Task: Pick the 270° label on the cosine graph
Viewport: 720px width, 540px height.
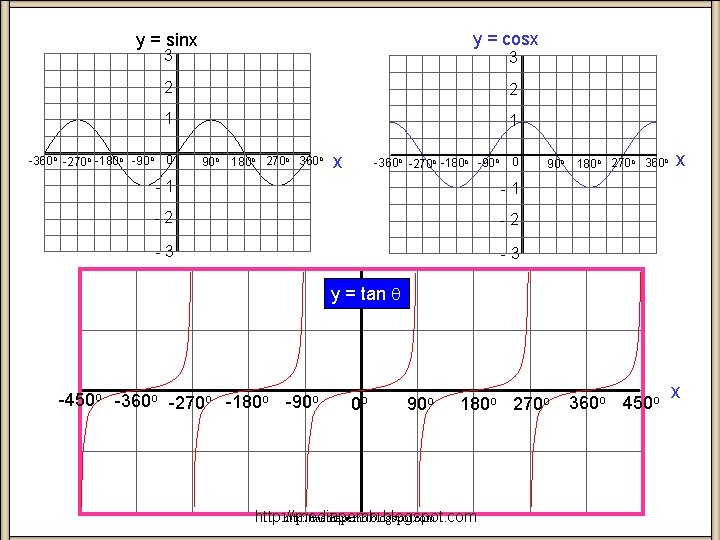Action: tap(624, 163)
